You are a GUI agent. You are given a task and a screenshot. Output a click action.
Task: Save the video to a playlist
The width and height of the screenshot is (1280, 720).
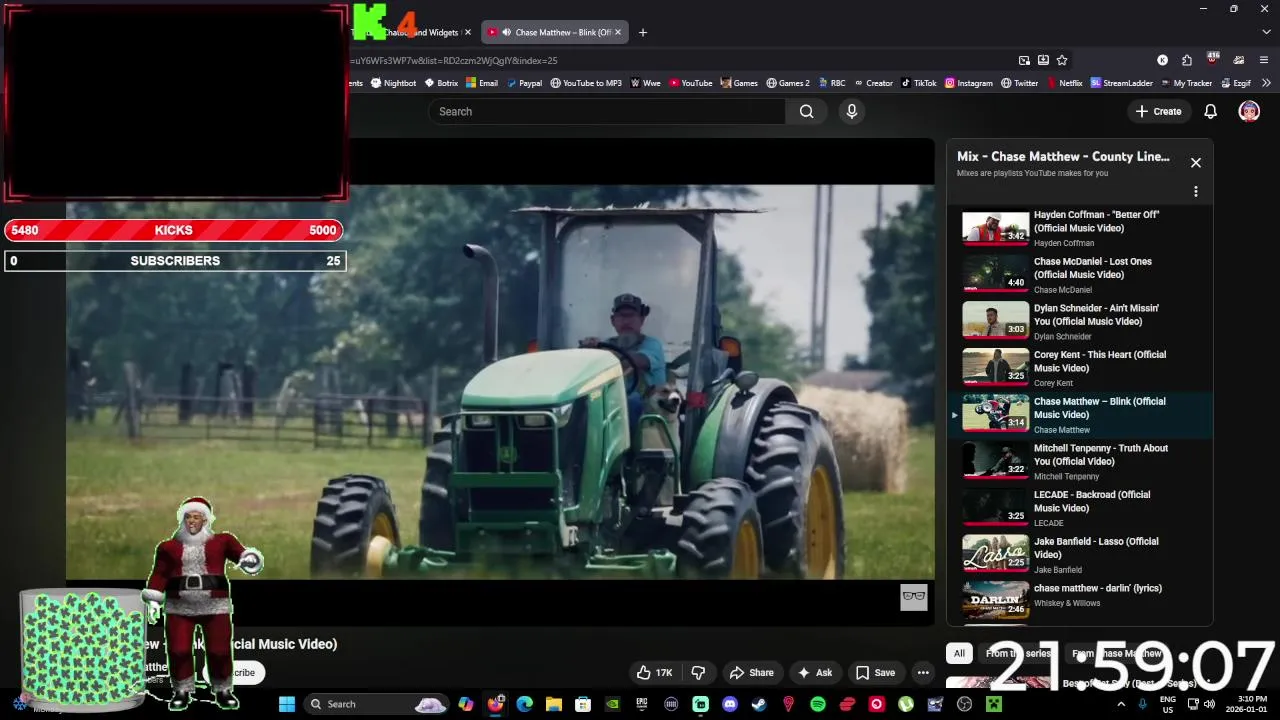[875, 673]
